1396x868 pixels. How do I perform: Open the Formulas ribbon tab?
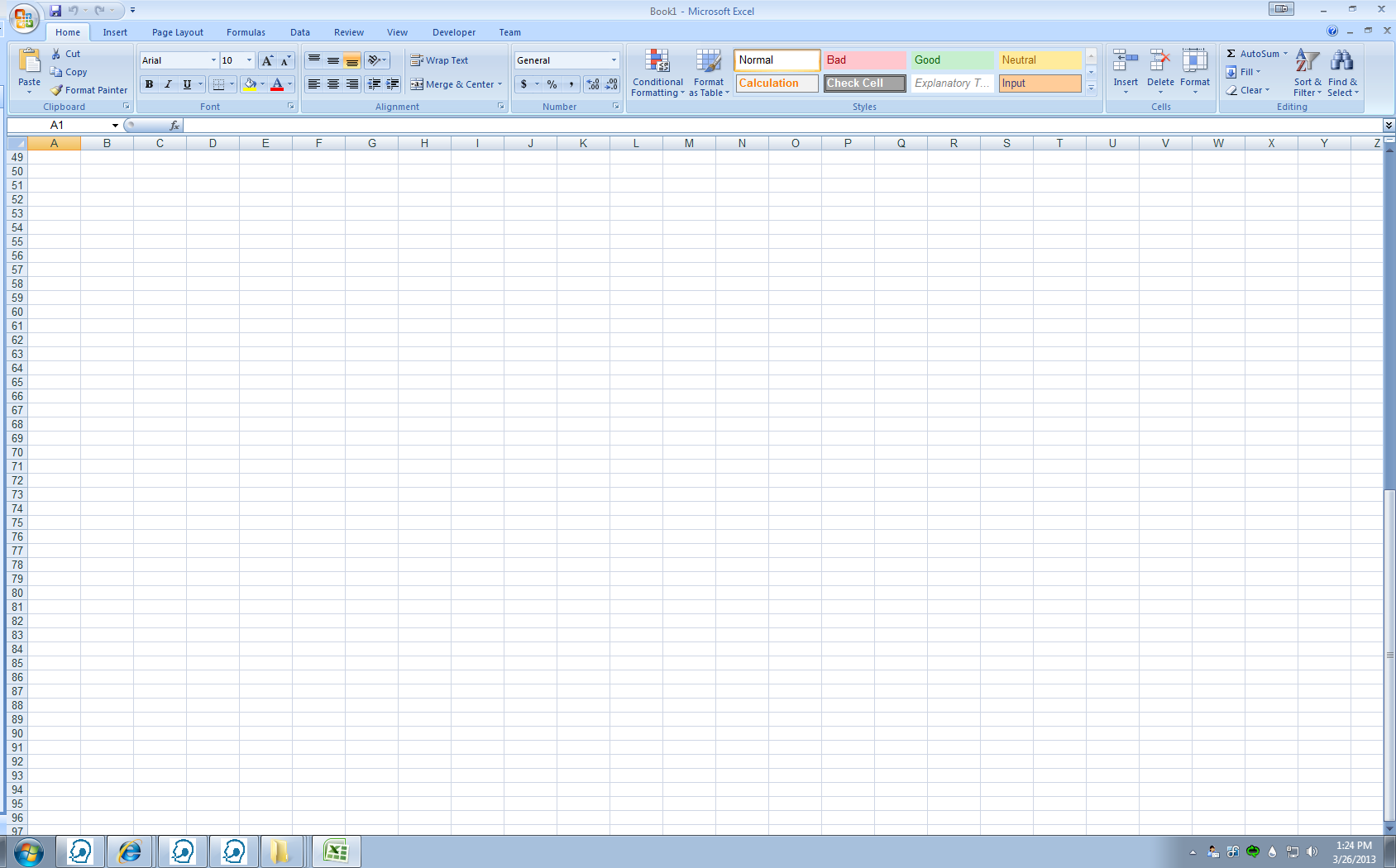coord(246,32)
